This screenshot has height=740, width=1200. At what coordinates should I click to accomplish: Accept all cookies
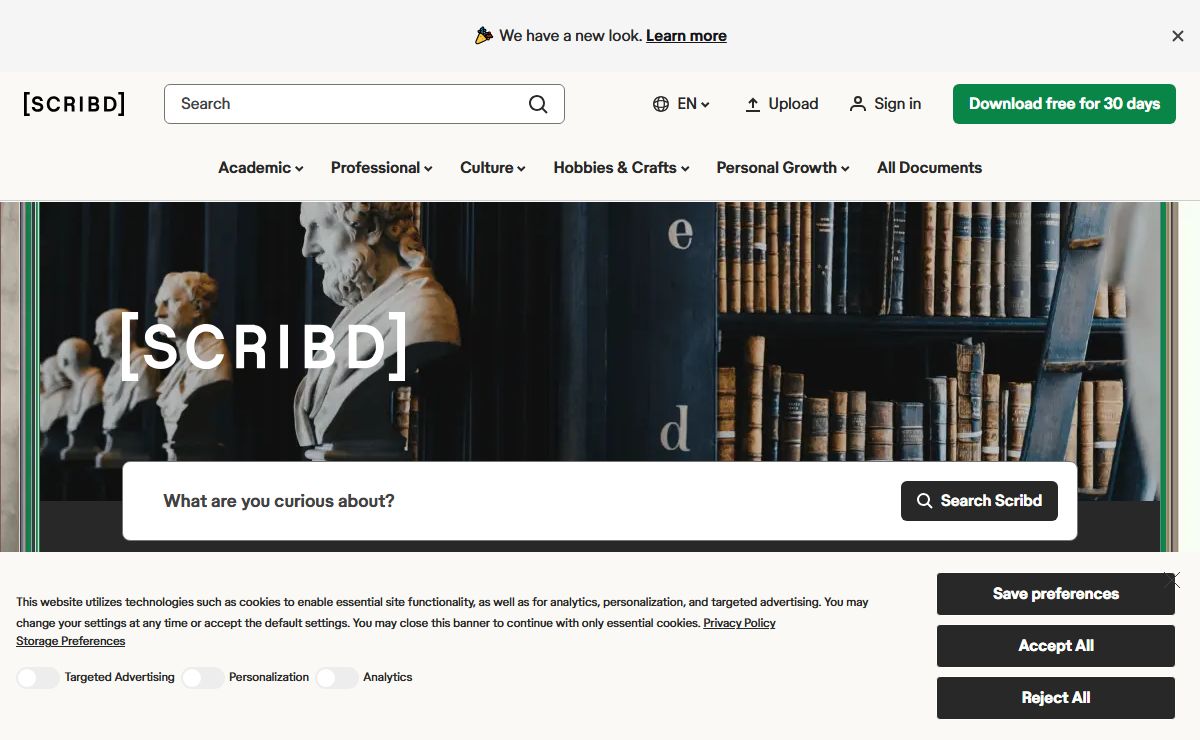[x=1056, y=646]
